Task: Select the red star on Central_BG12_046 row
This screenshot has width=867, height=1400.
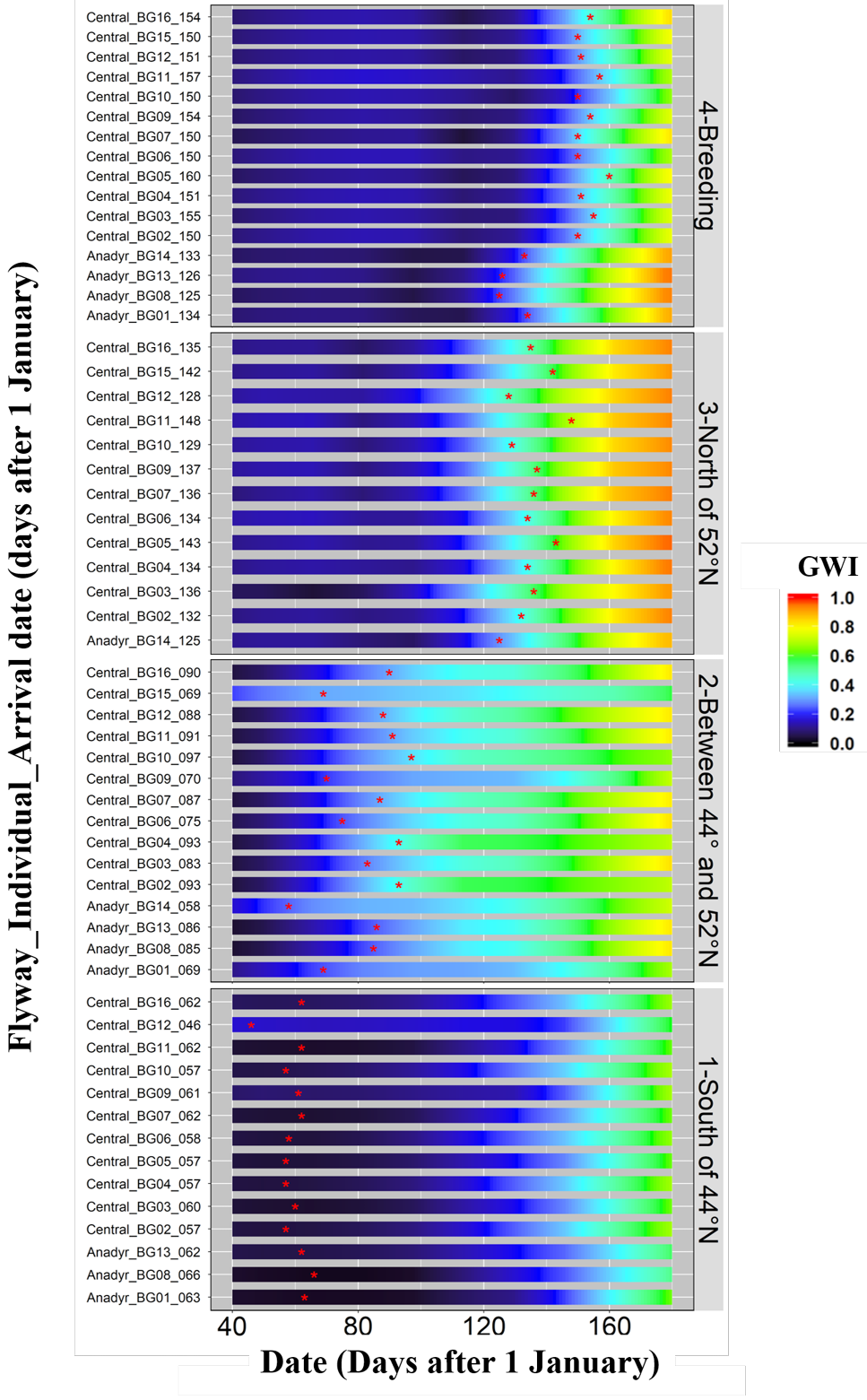Action: pyautogui.click(x=251, y=1025)
